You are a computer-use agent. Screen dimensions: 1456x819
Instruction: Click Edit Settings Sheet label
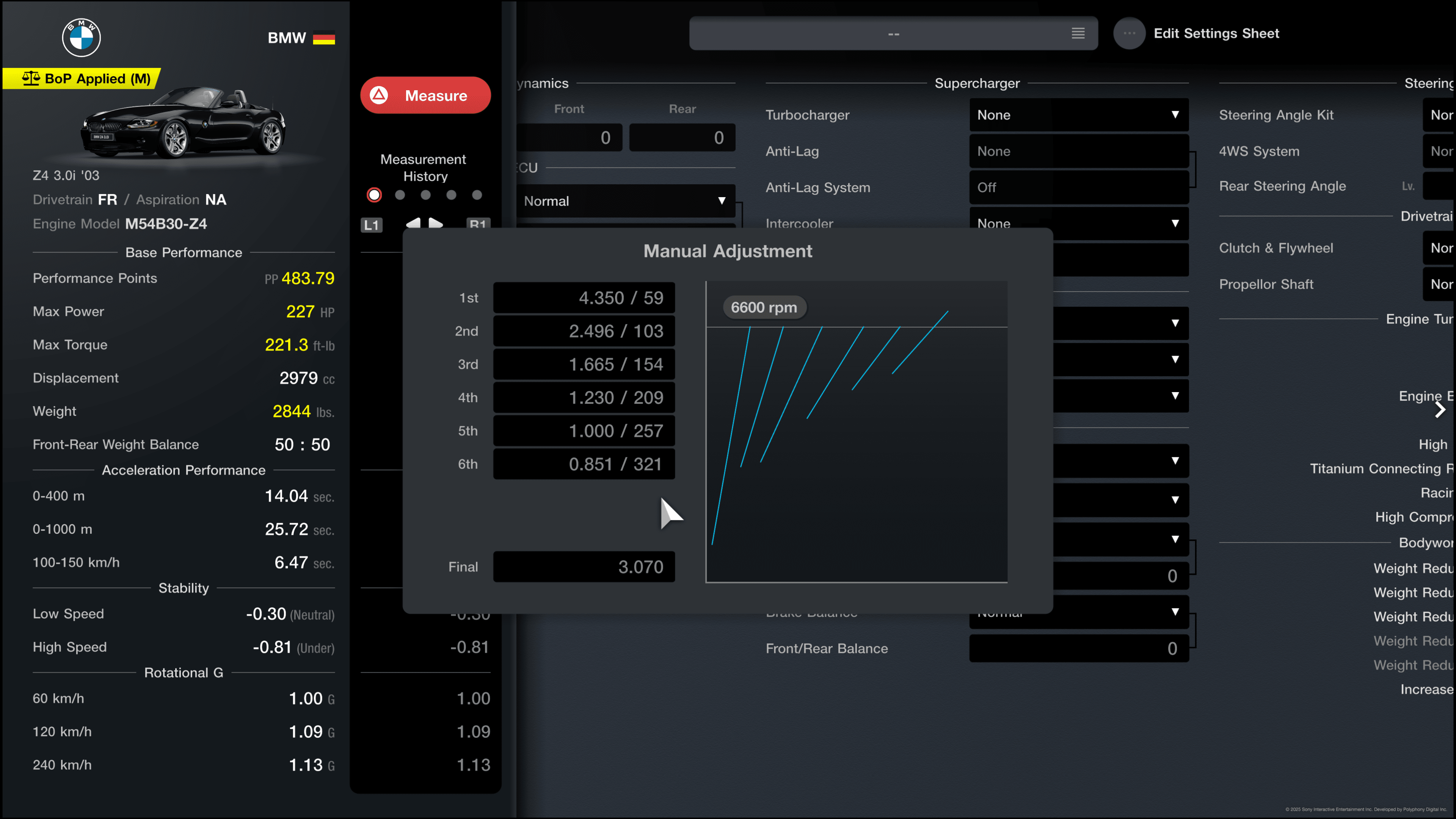tap(1216, 33)
